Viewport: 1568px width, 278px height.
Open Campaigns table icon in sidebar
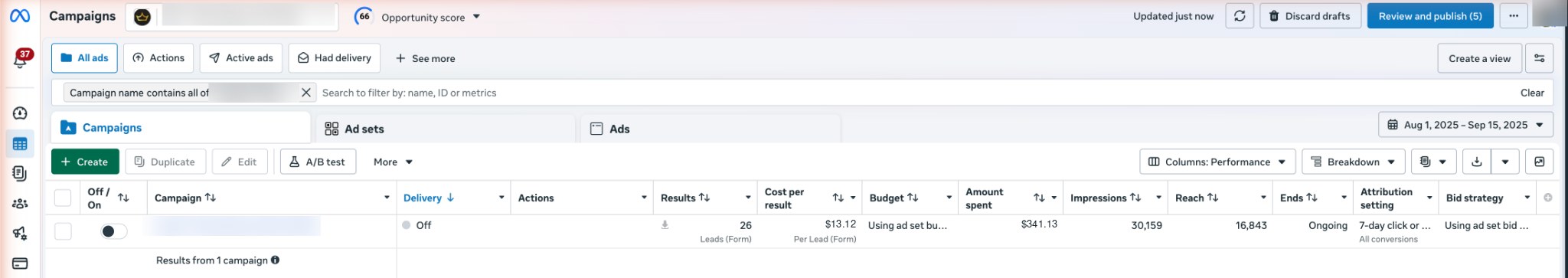pyautogui.click(x=20, y=144)
